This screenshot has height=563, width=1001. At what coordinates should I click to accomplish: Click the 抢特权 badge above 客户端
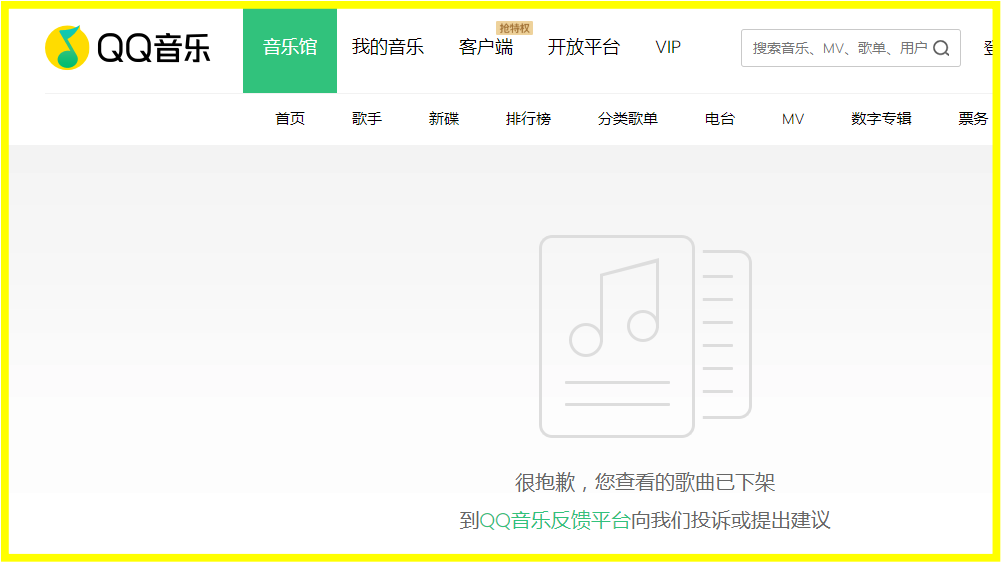[515, 28]
